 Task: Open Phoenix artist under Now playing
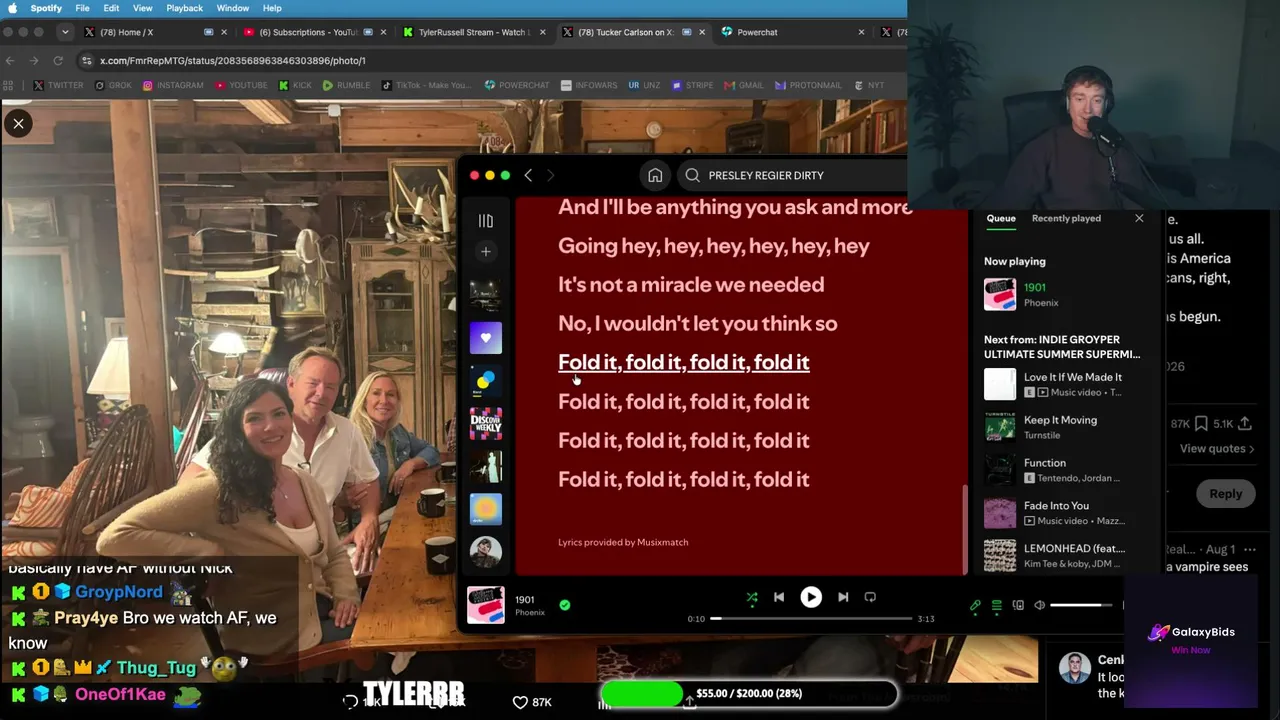tap(1041, 303)
